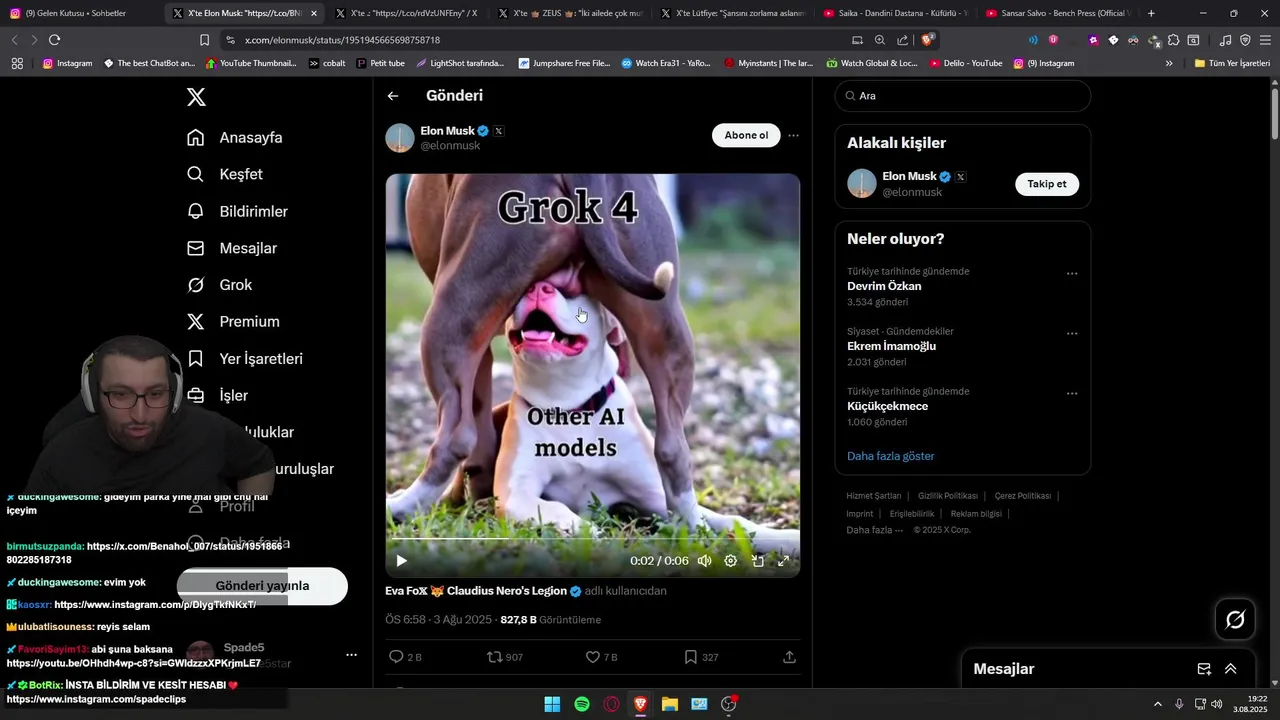
Task: Open Premium page in sidebar
Action: tap(234, 321)
